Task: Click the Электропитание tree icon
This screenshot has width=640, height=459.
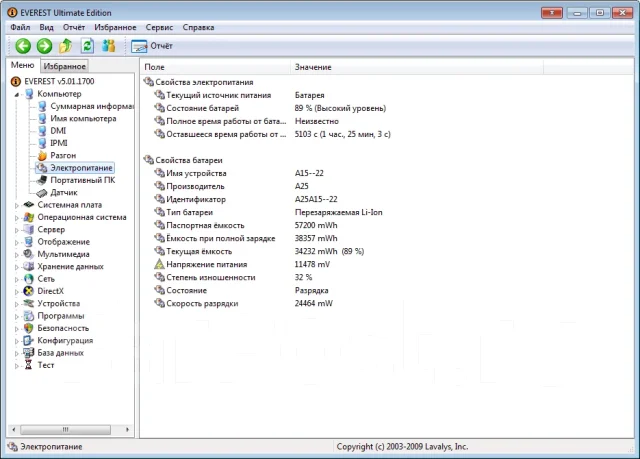Action: pyautogui.click(x=42, y=168)
